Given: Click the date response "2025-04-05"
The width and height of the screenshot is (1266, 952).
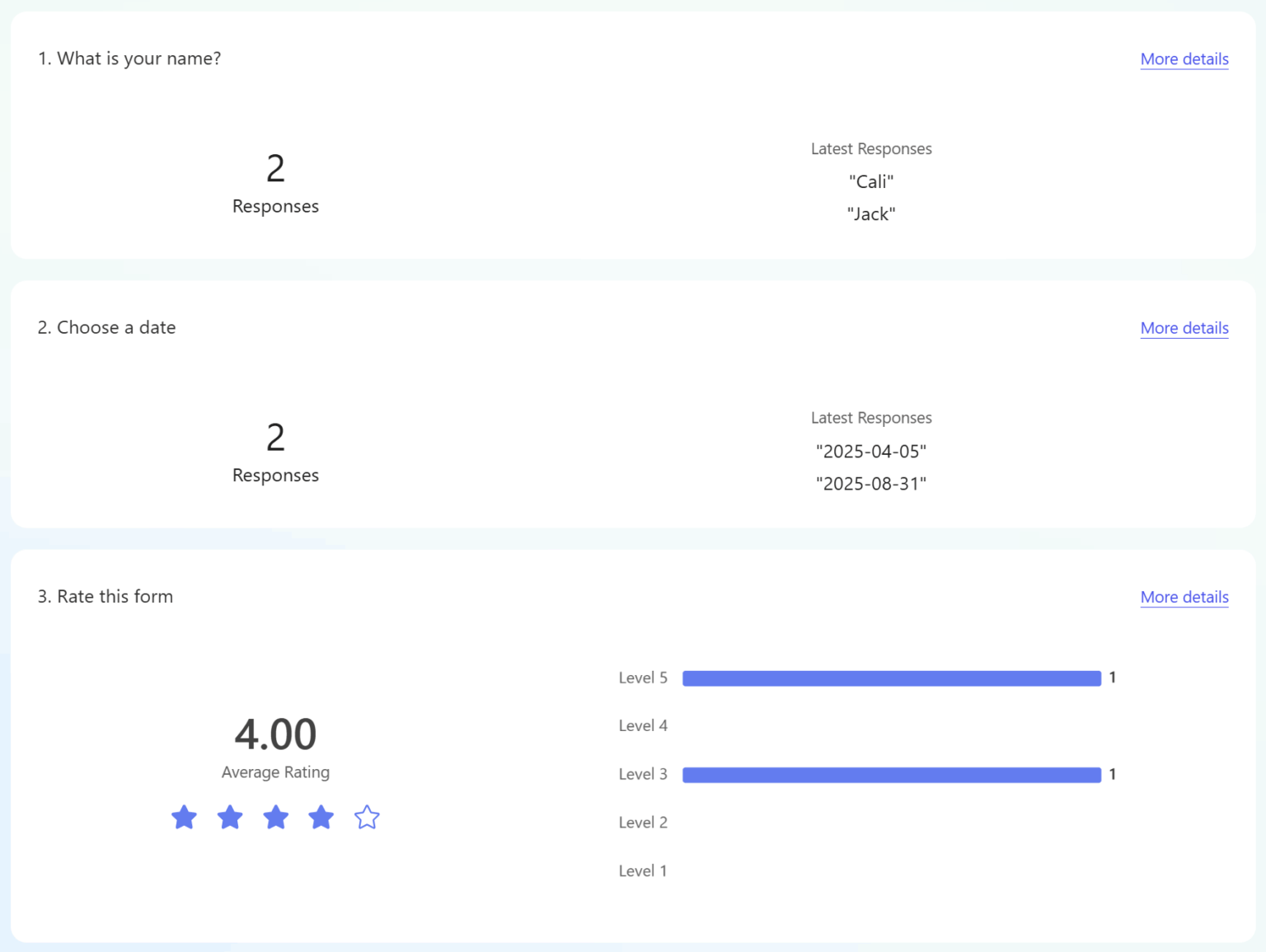Looking at the screenshot, I should [x=871, y=451].
